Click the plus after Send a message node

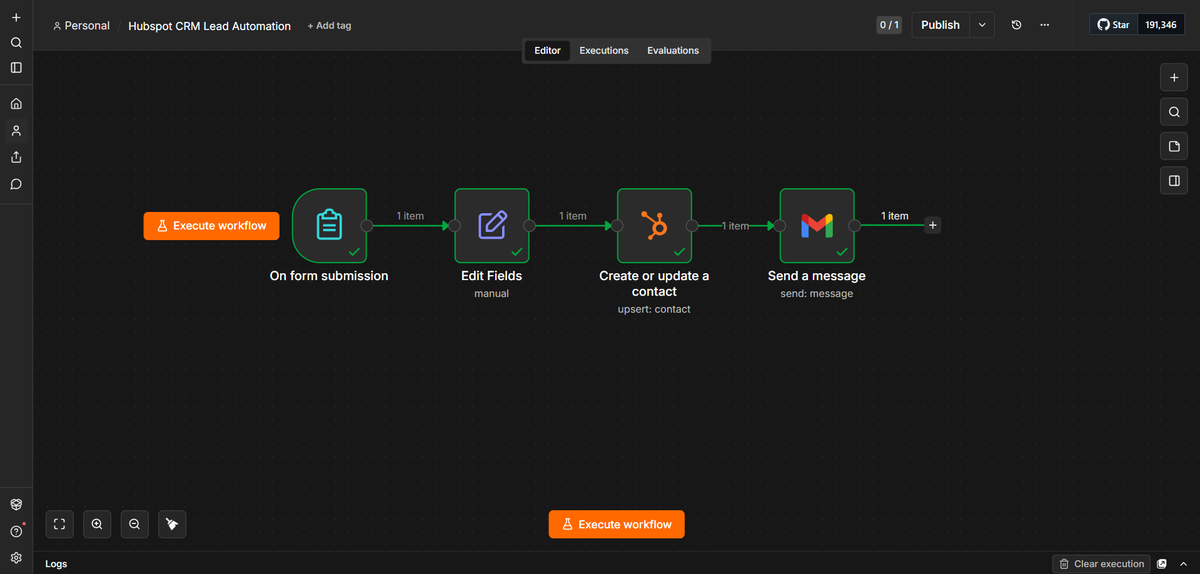[x=933, y=225]
